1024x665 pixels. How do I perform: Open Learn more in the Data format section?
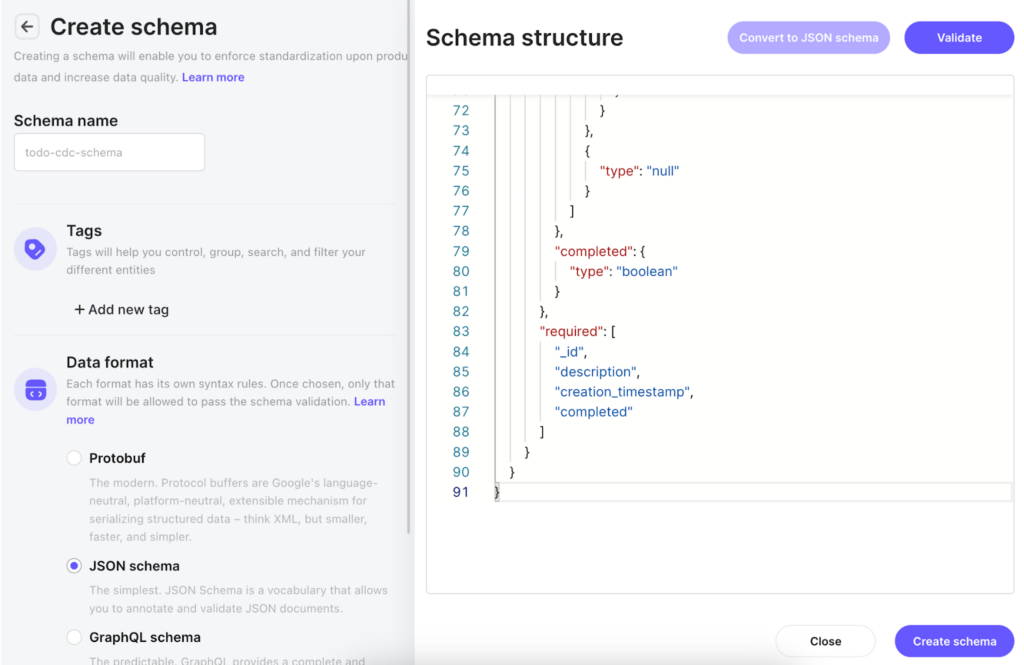pyautogui.click(x=369, y=400)
